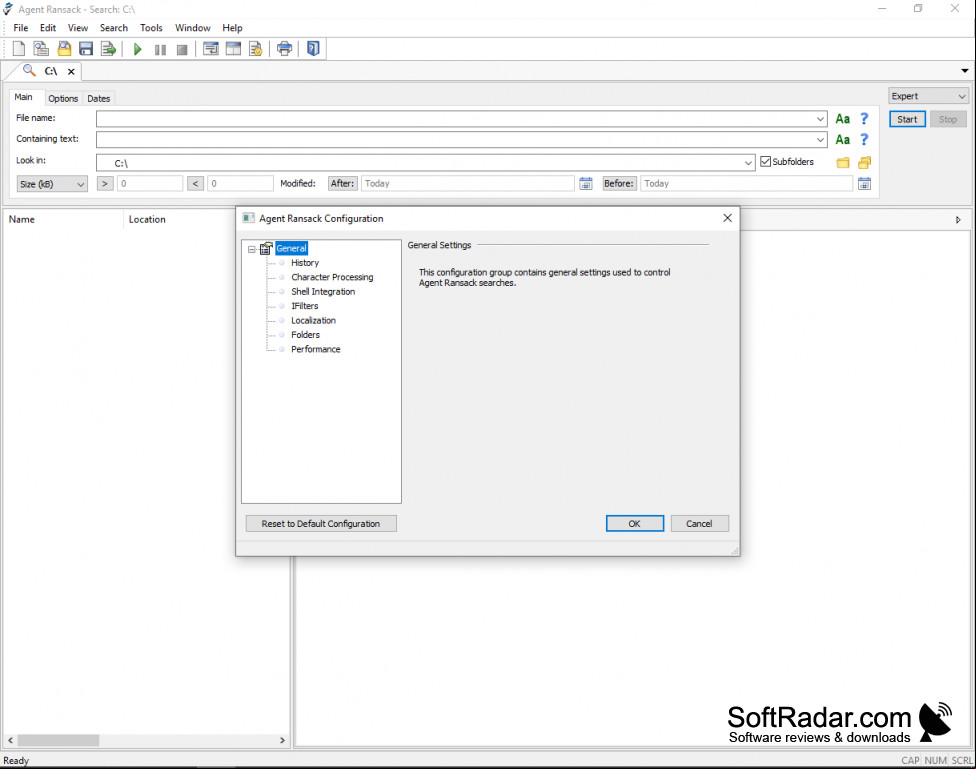Image resolution: width=976 pixels, height=769 pixels.
Task: Switch to the Dates tab
Action: 98,98
